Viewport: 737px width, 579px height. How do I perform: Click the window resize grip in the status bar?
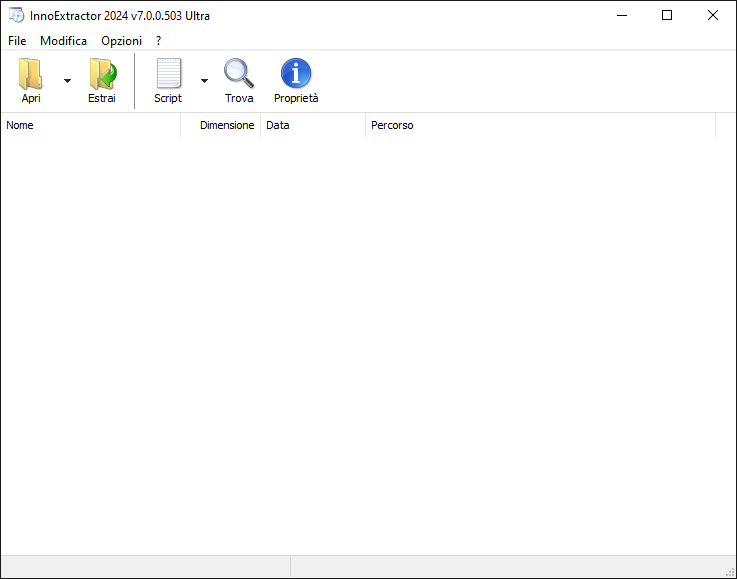(x=730, y=572)
